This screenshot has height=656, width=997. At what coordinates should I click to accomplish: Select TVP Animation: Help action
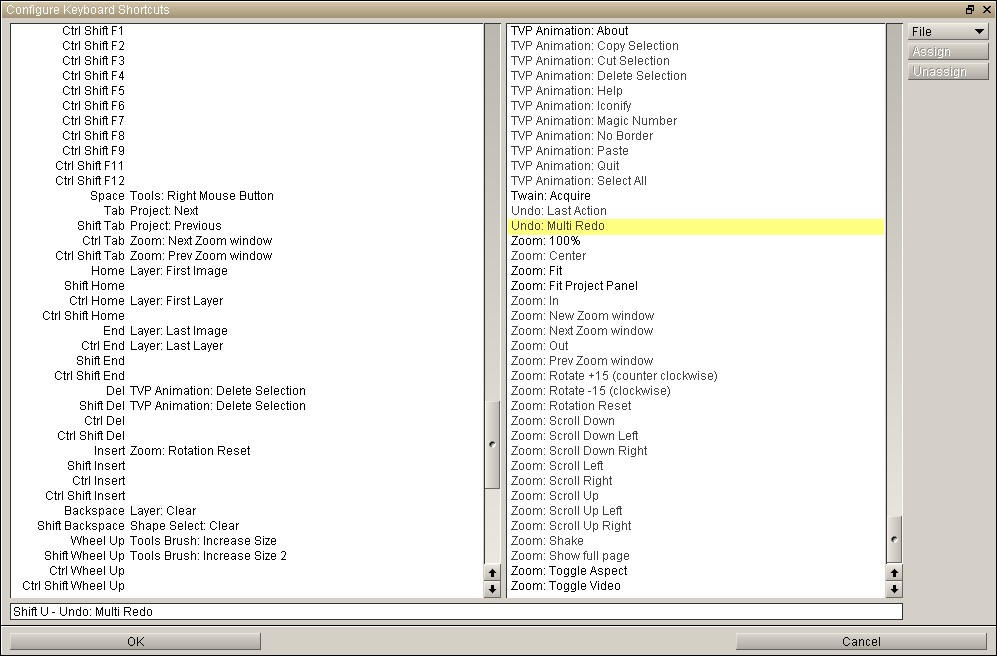coord(696,90)
